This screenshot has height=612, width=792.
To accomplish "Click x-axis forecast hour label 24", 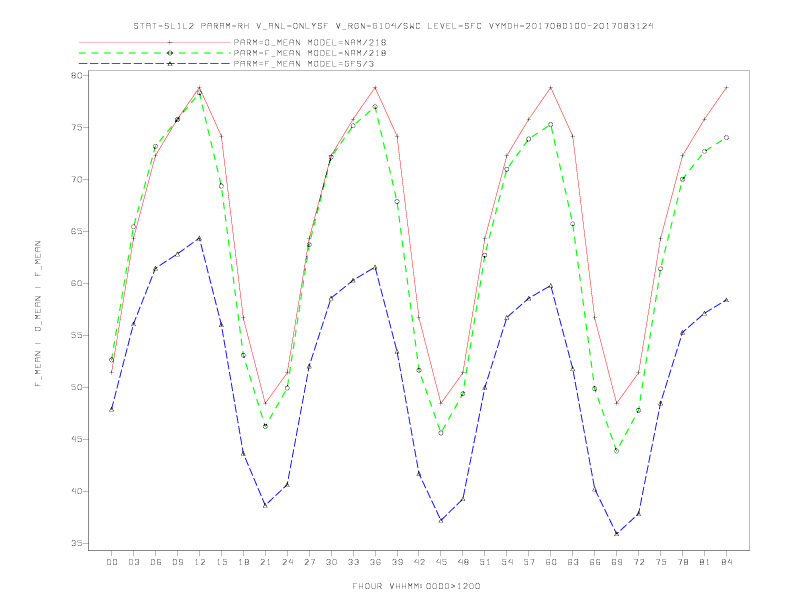I will coord(287,562).
